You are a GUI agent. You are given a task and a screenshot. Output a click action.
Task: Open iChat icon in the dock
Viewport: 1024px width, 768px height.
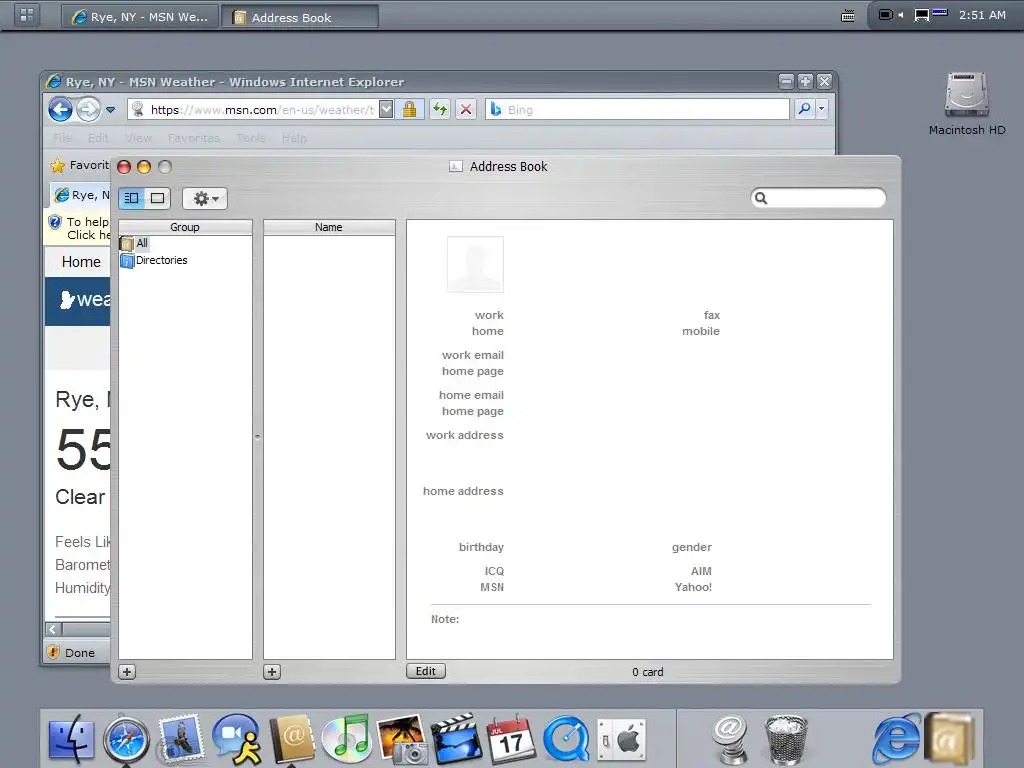point(236,739)
